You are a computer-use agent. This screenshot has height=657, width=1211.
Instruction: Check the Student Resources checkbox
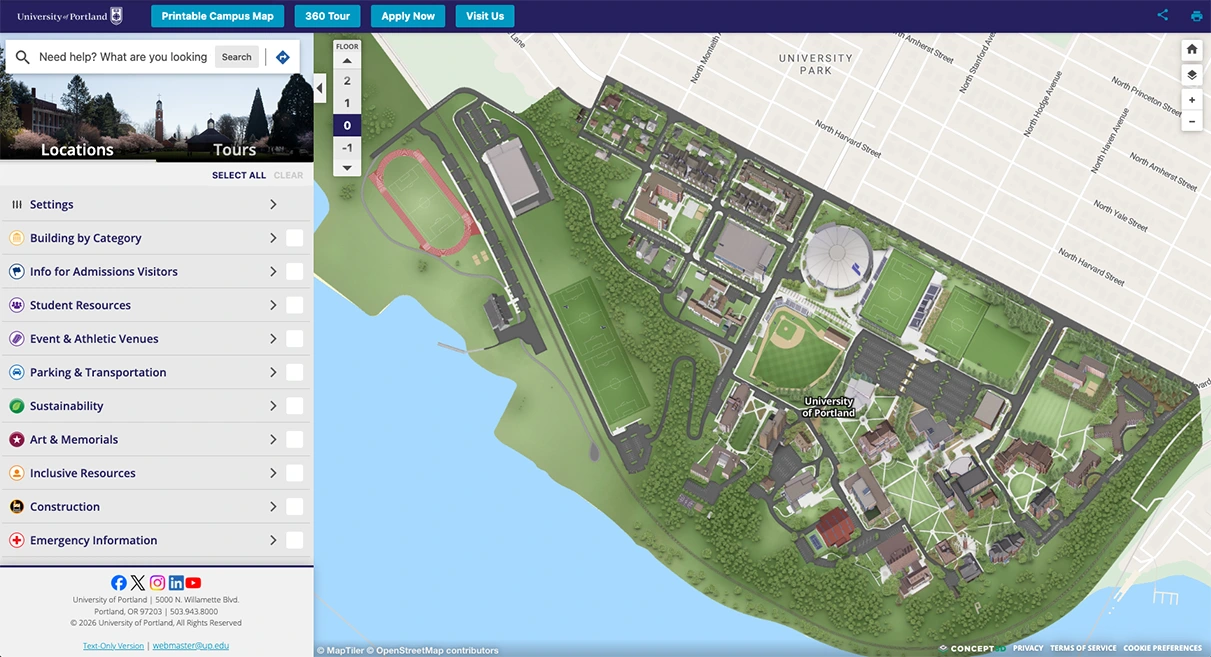(294, 305)
